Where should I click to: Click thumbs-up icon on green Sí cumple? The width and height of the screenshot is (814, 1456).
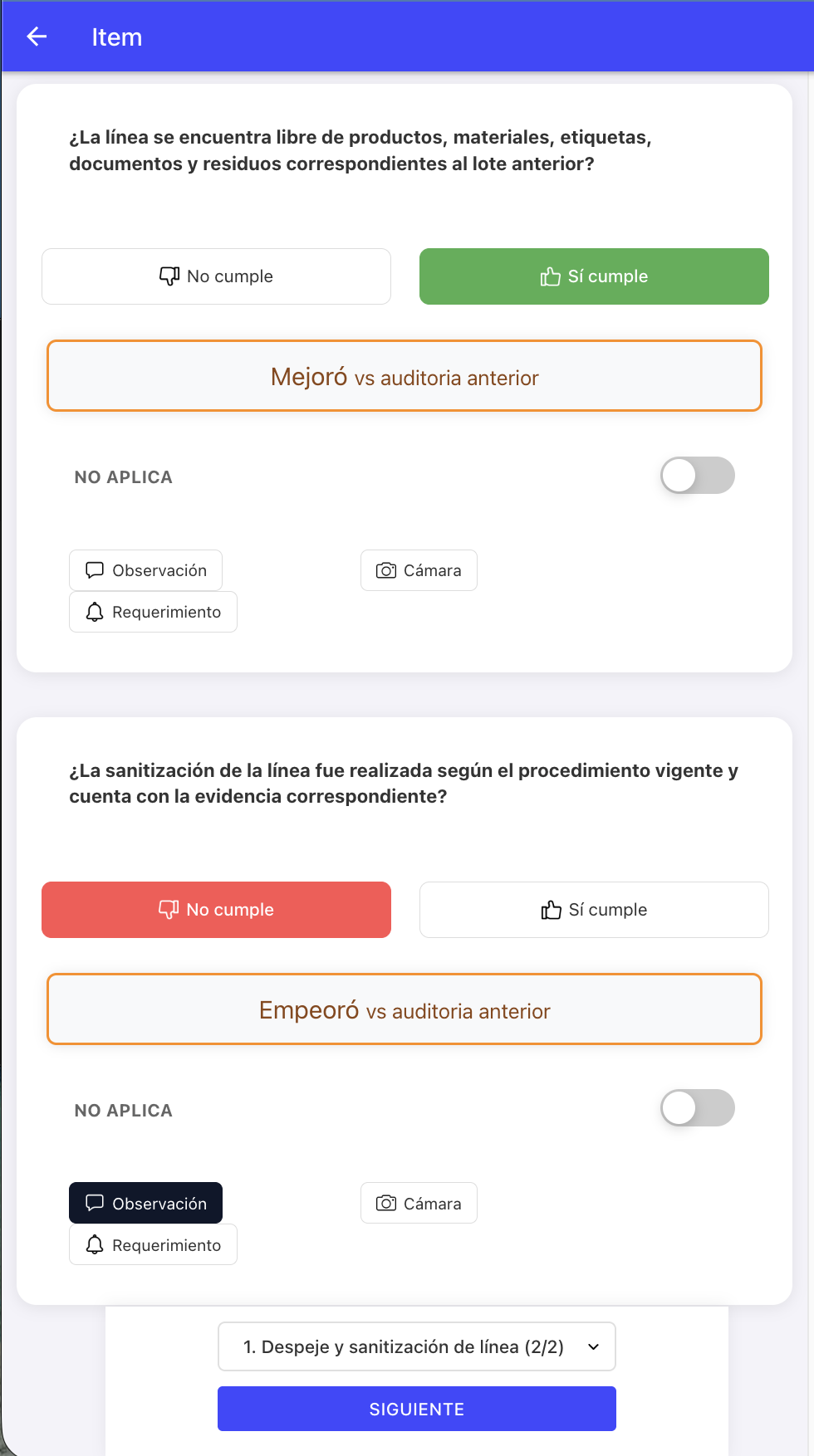(x=550, y=276)
